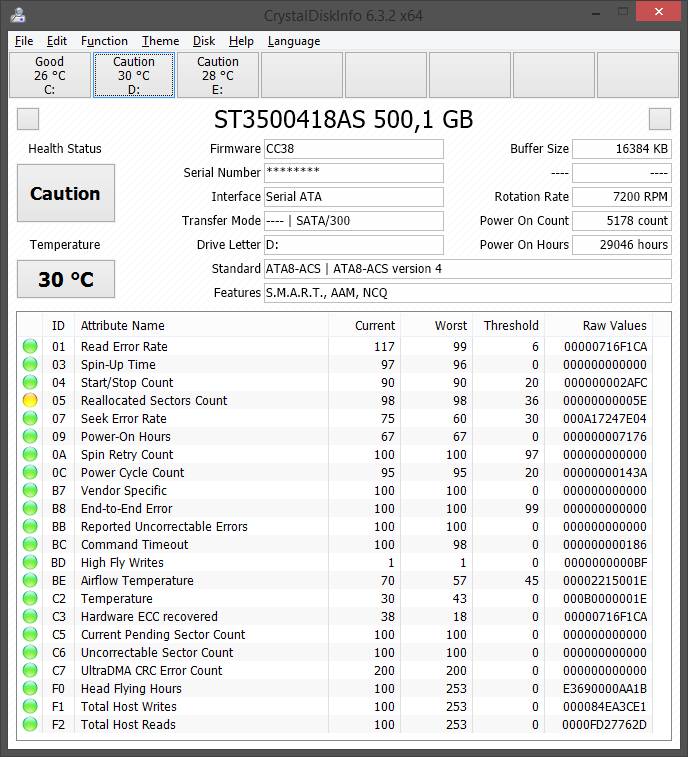Click the green status icon for Uncorrectable Sector Count

pos(30,652)
